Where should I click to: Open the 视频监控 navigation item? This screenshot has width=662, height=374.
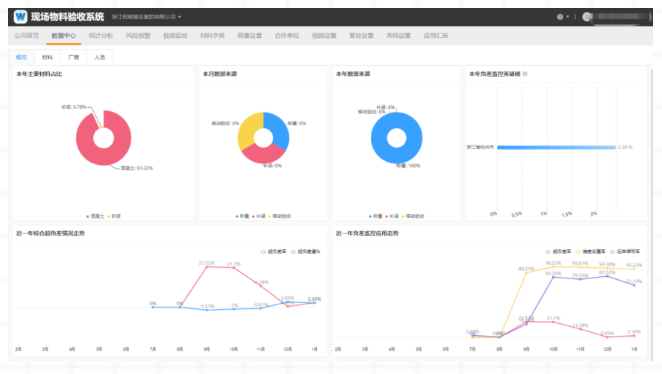(175, 35)
